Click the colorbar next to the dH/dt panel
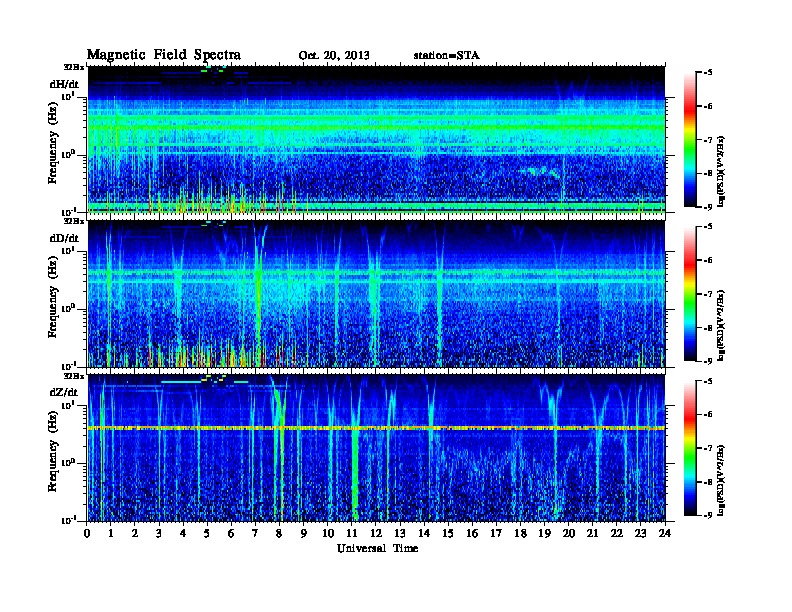Viewport: 792px width, 612px height. click(x=690, y=139)
